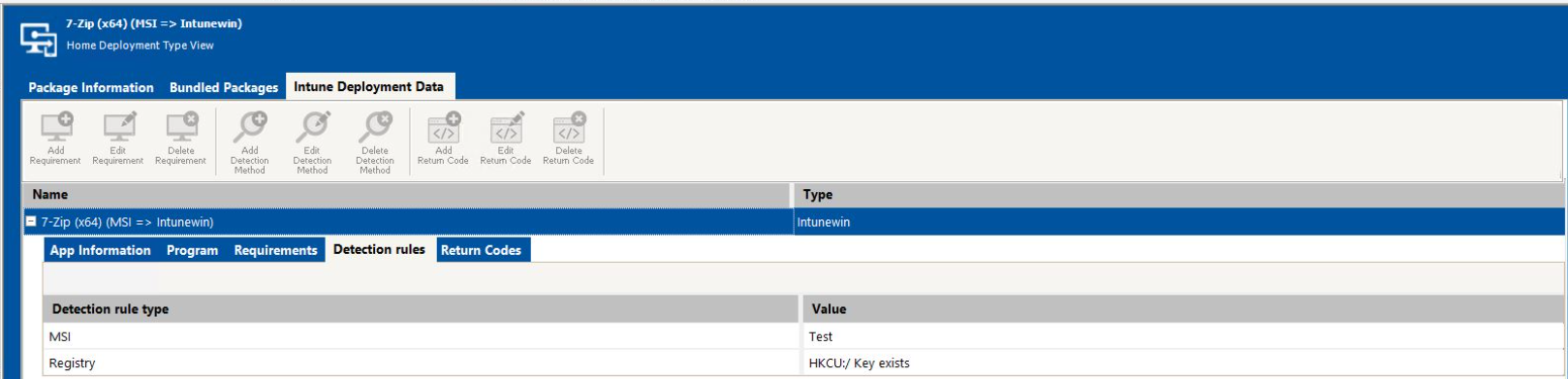Select the MSI detection rule row
The height and width of the screenshot is (379, 1568).
[x=803, y=336]
